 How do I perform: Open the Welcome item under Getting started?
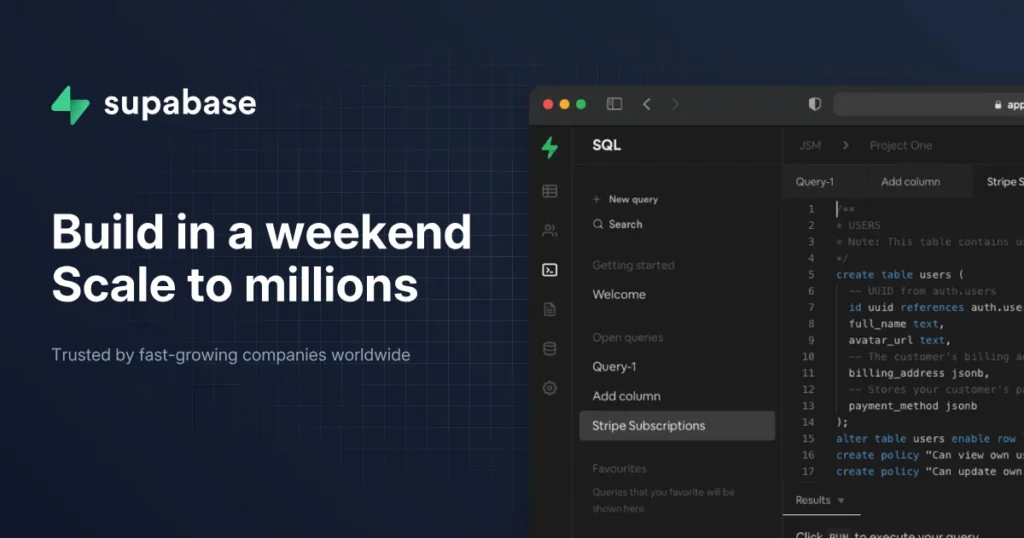tap(619, 294)
